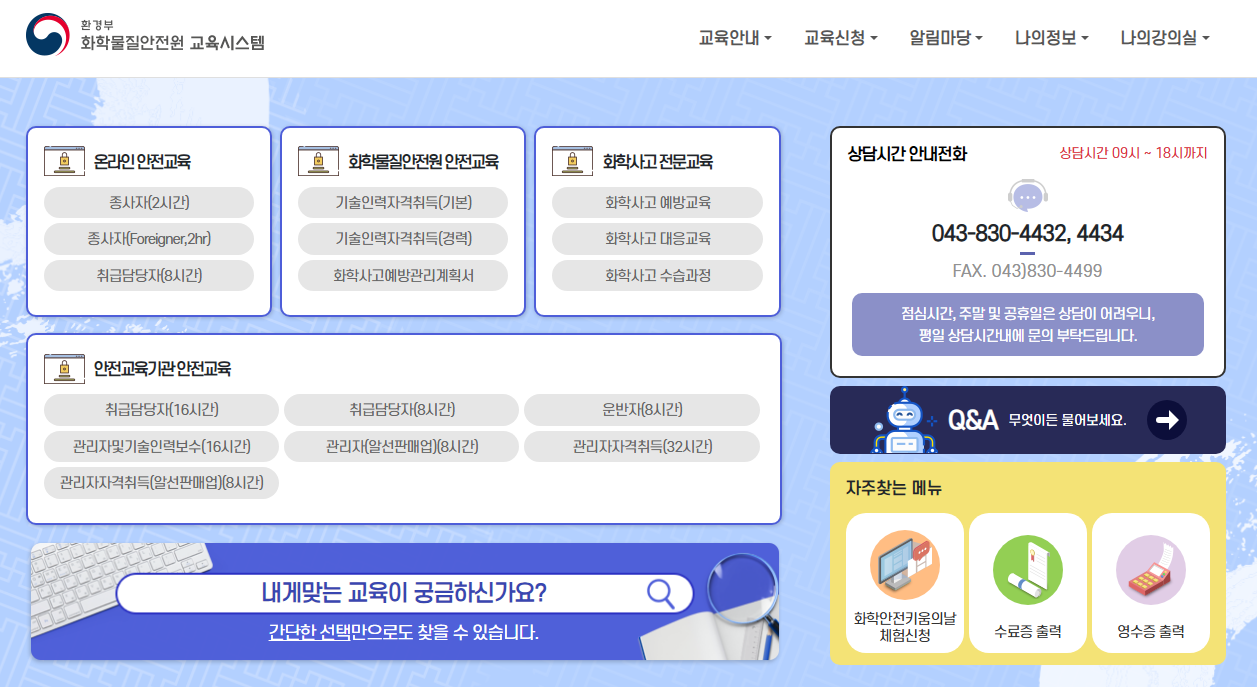Open 영수증 출력 receipt icon

[x=1150, y=570]
